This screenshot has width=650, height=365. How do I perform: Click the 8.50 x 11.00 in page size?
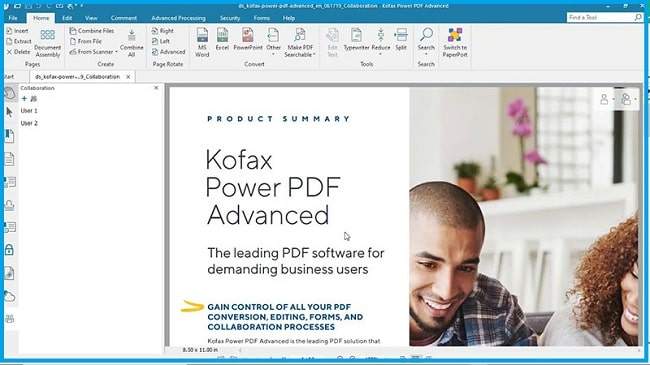[200, 350]
